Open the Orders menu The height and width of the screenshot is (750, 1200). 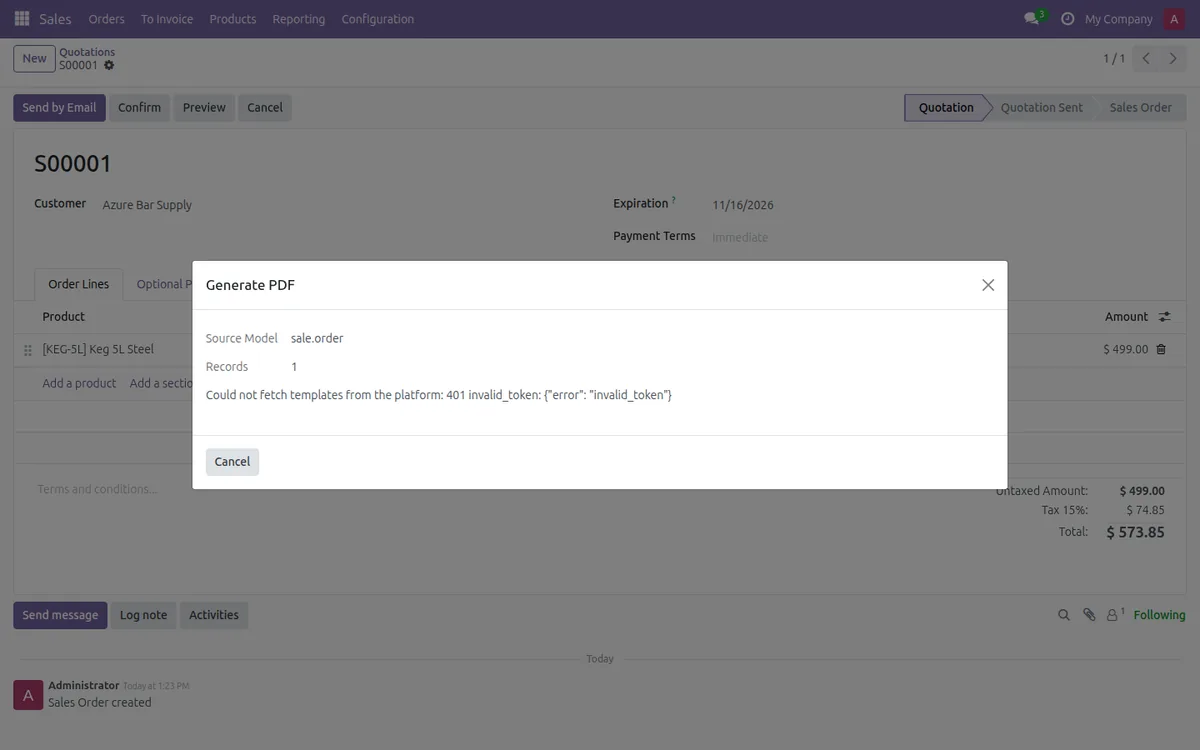(106, 19)
